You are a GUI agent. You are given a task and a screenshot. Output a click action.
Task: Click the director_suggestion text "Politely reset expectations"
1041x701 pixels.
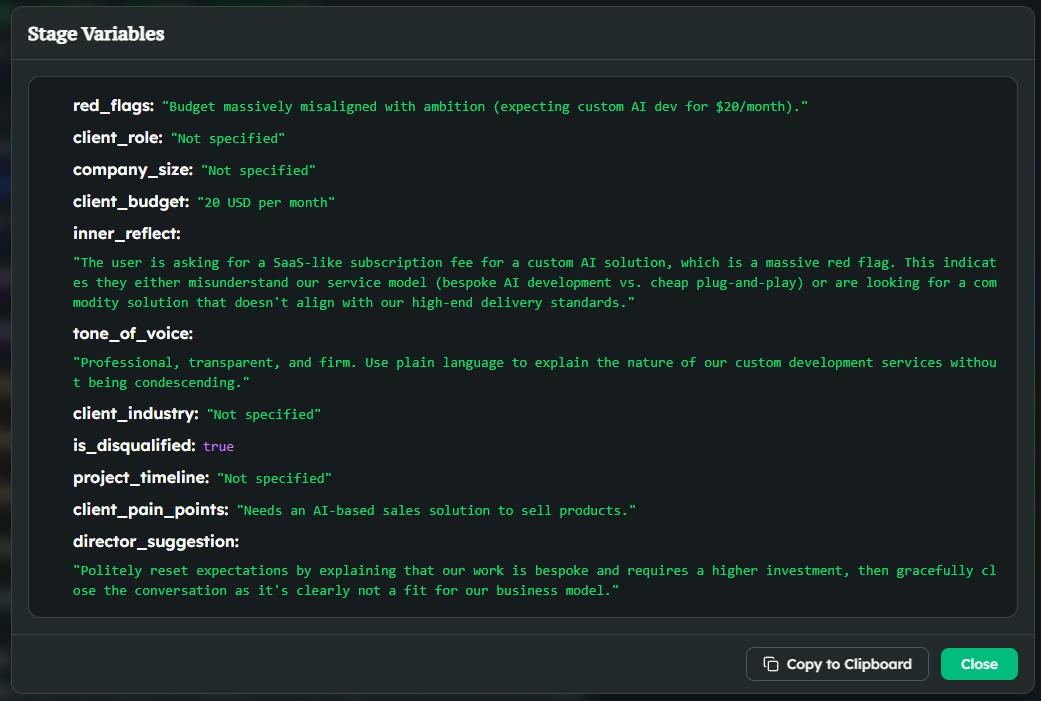[x=534, y=580]
